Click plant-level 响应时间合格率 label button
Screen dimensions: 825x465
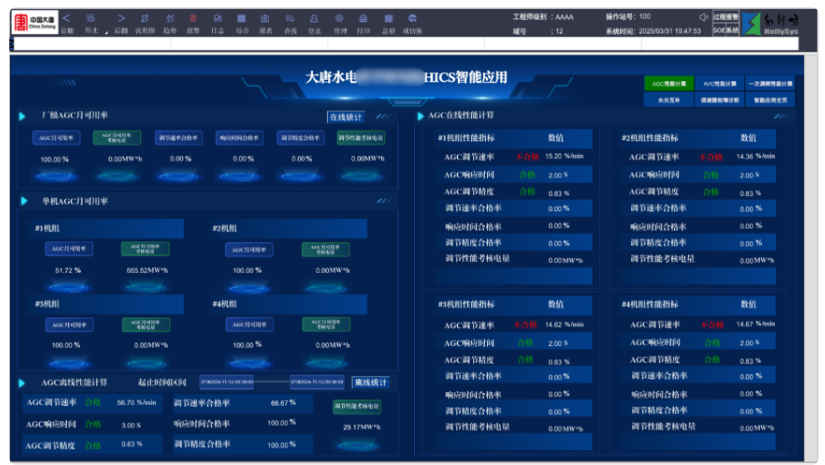click(x=239, y=138)
